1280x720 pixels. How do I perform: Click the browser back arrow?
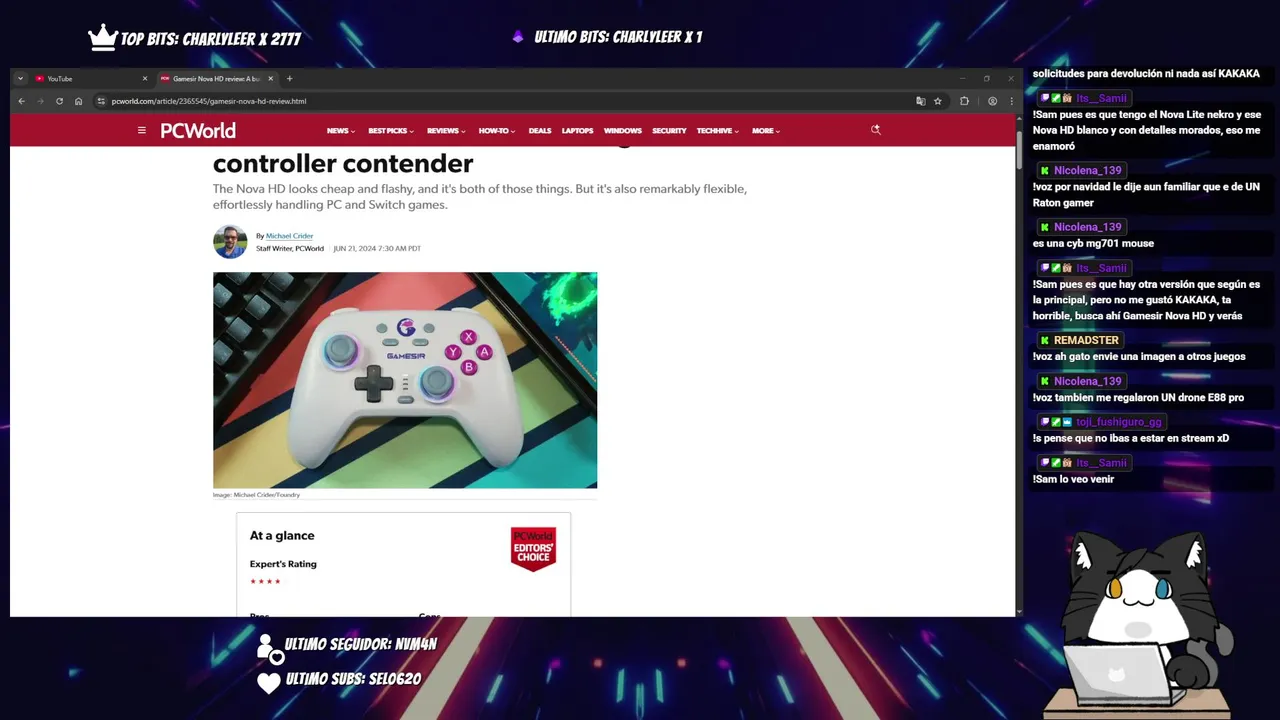(x=21, y=101)
